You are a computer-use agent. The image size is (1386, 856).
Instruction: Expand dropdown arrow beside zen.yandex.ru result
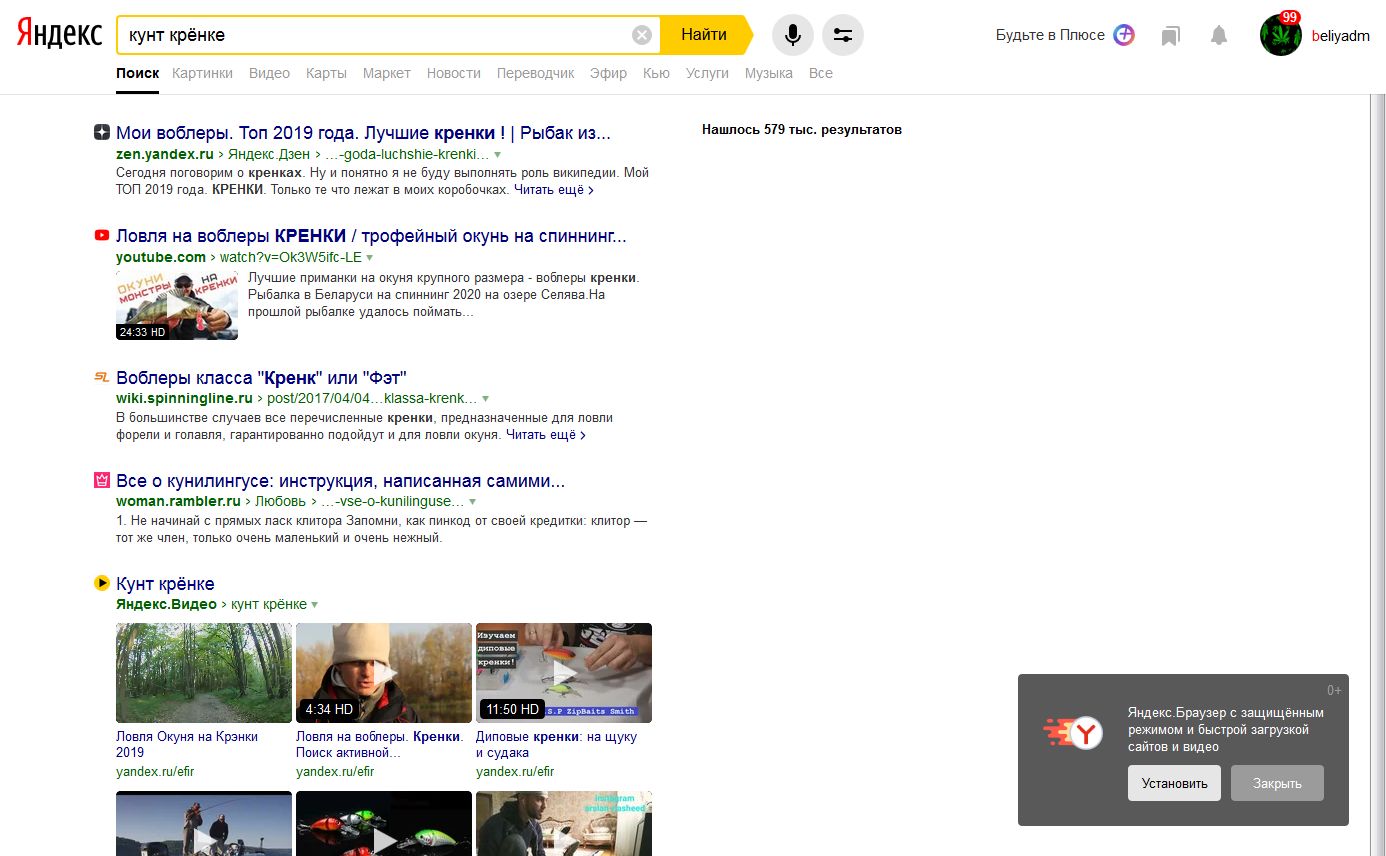(x=497, y=155)
